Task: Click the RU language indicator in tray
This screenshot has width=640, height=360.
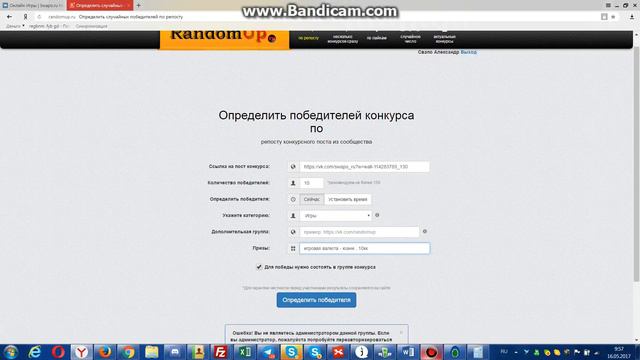Action: [x=504, y=351]
